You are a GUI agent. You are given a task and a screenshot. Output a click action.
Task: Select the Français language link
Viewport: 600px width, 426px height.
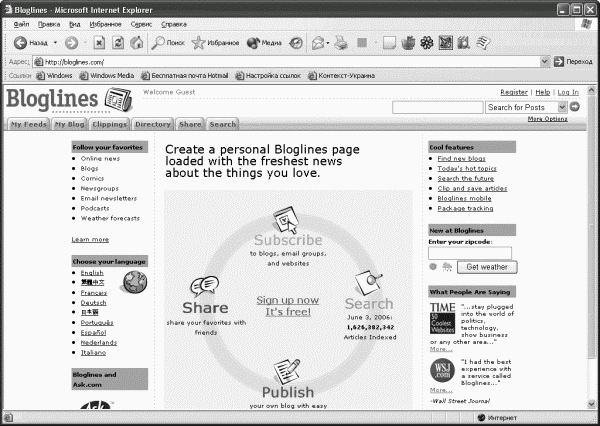click(x=94, y=292)
